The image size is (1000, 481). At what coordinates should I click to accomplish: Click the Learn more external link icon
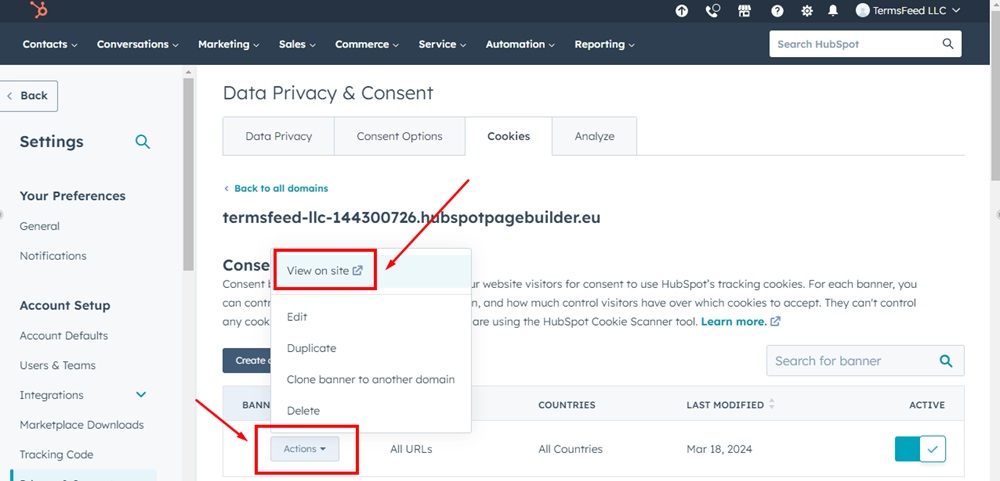pos(776,322)
